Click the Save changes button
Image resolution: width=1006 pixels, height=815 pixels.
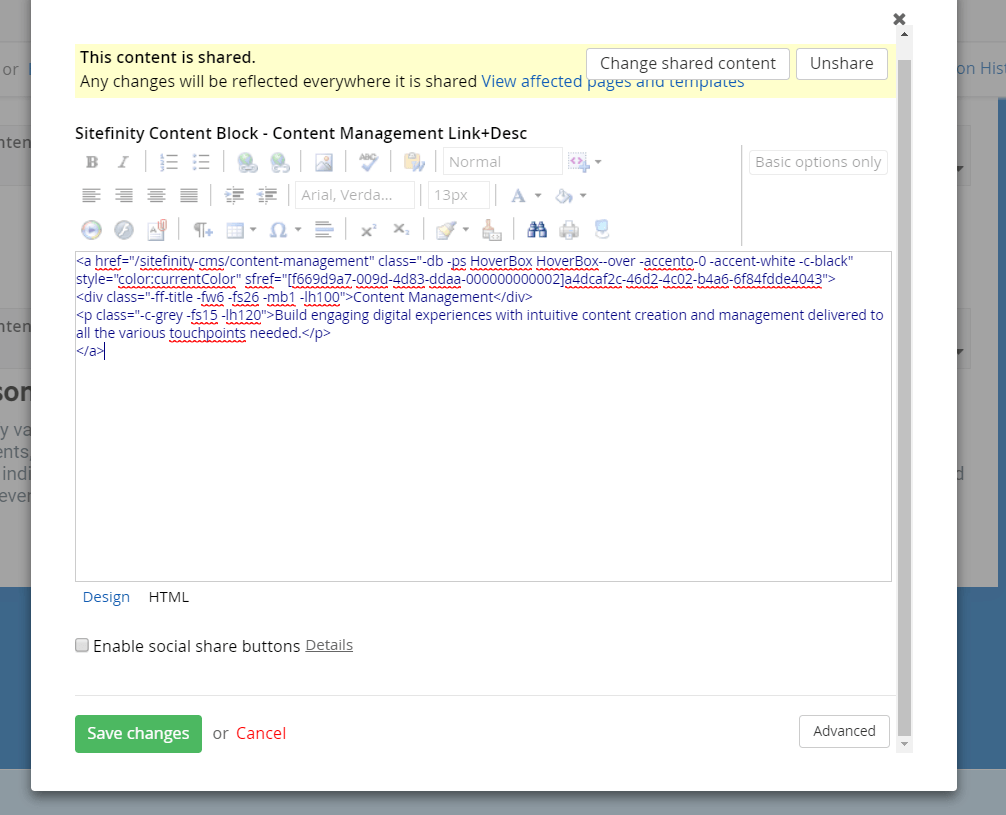point(138,733)
